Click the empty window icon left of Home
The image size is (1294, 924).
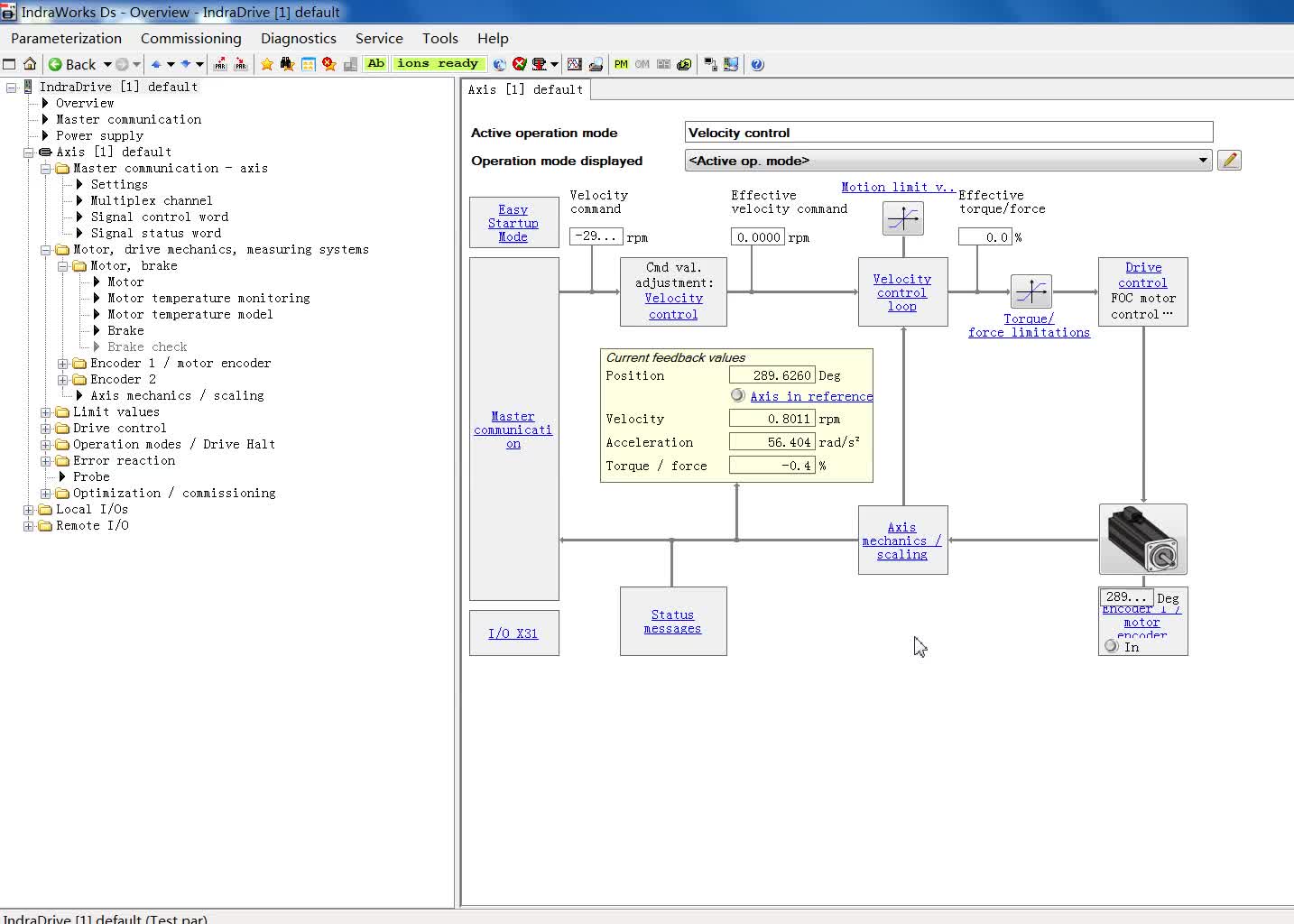10,64
